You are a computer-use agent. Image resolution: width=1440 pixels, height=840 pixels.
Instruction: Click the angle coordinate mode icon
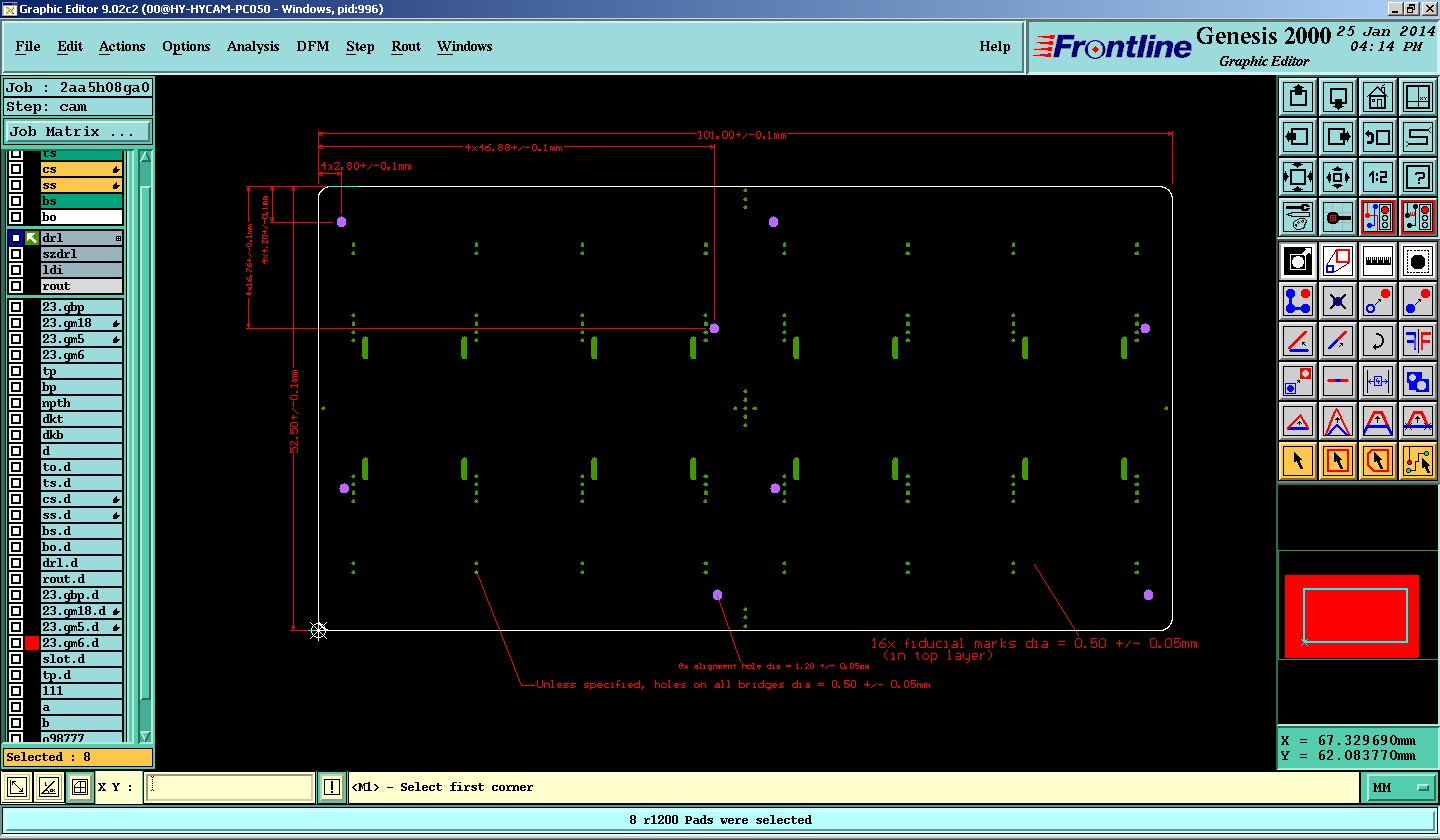pos(48,787)
